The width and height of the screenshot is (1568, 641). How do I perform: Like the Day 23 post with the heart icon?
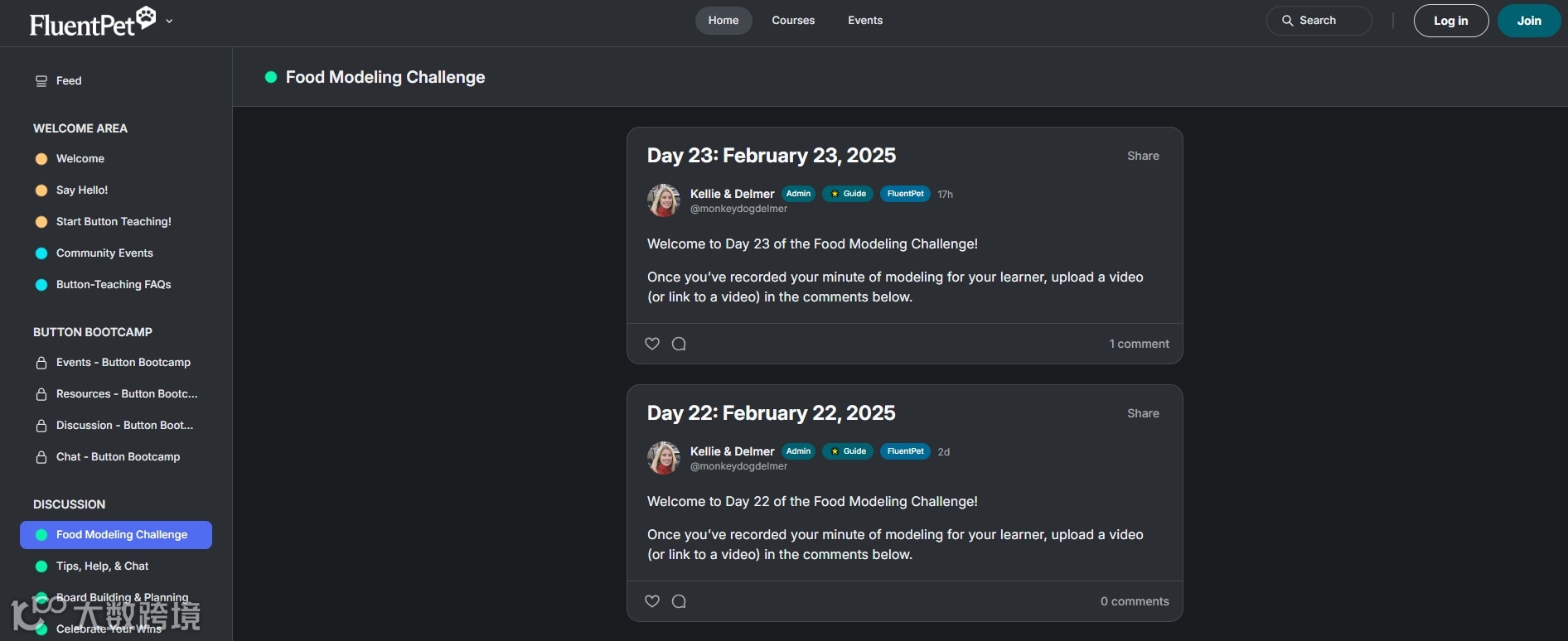tap(652, 344)
